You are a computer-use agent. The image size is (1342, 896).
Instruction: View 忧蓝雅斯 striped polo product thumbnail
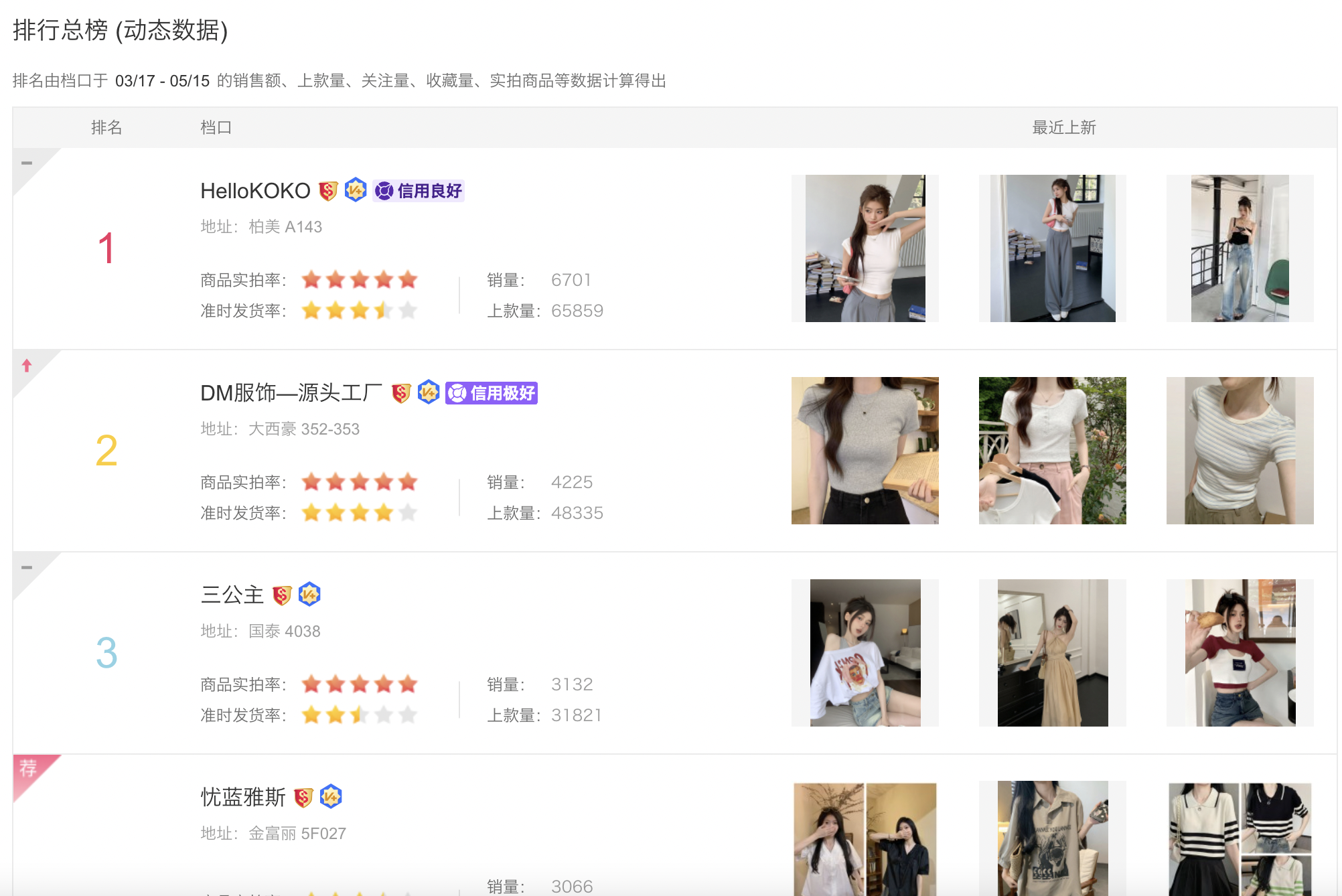tap(1240, 838)
